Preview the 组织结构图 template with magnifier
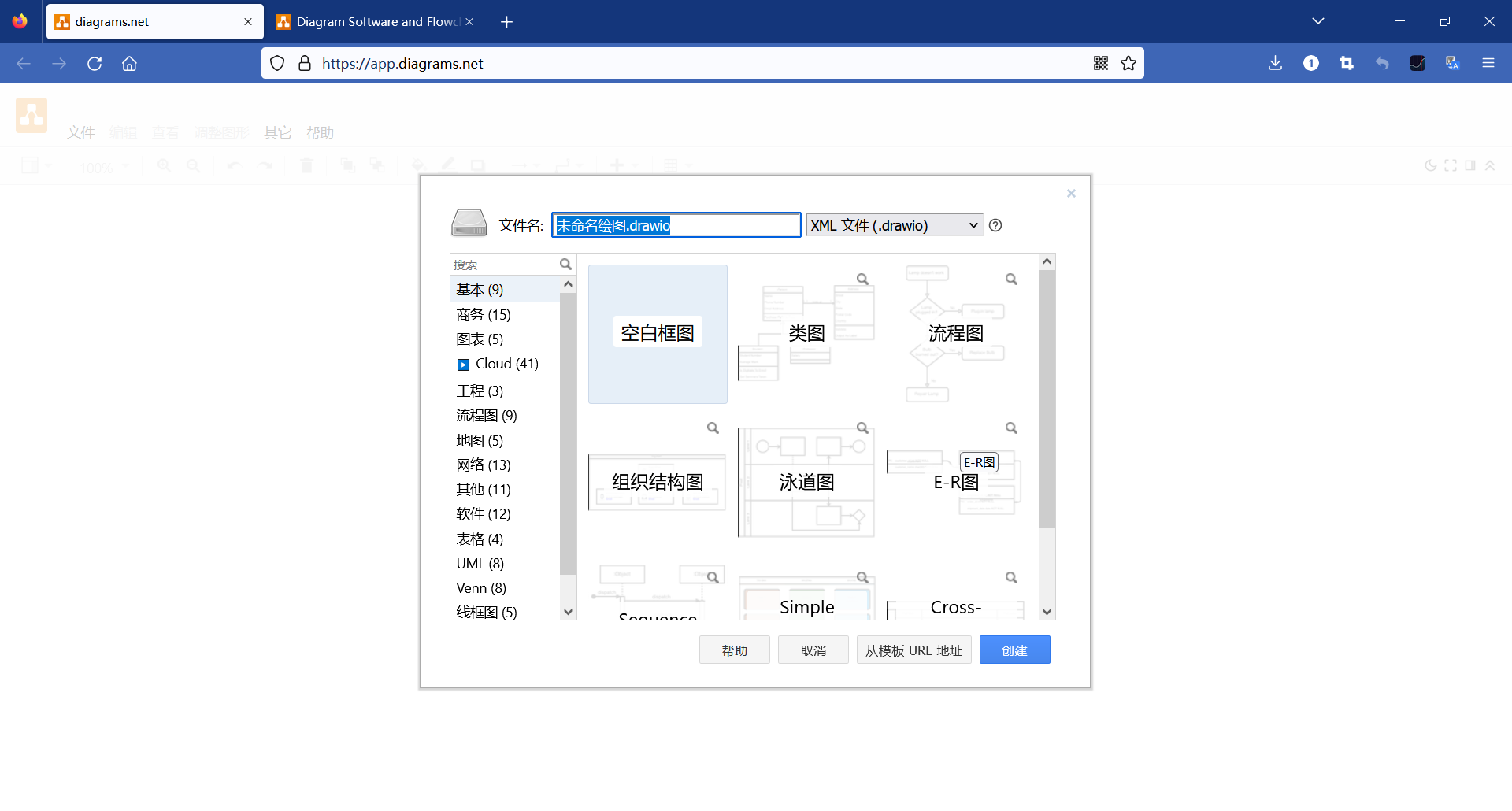Image resolution: width=1512 pixels, height=811 pixels. click(x=713, y=428)
